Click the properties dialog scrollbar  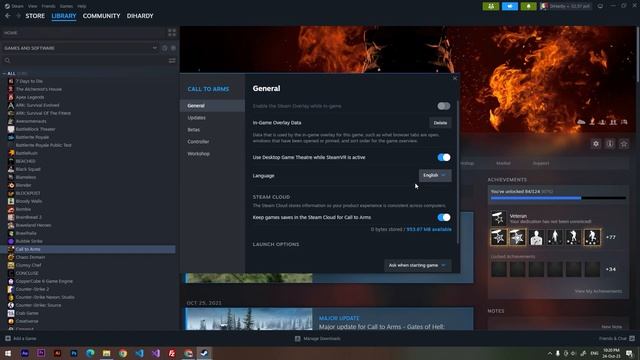[458, 171]
